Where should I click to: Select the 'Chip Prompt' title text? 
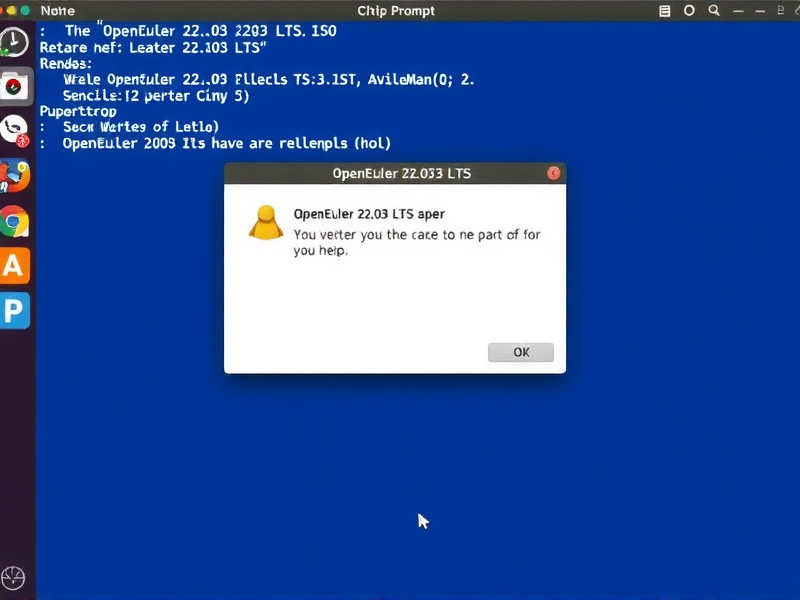397,10
